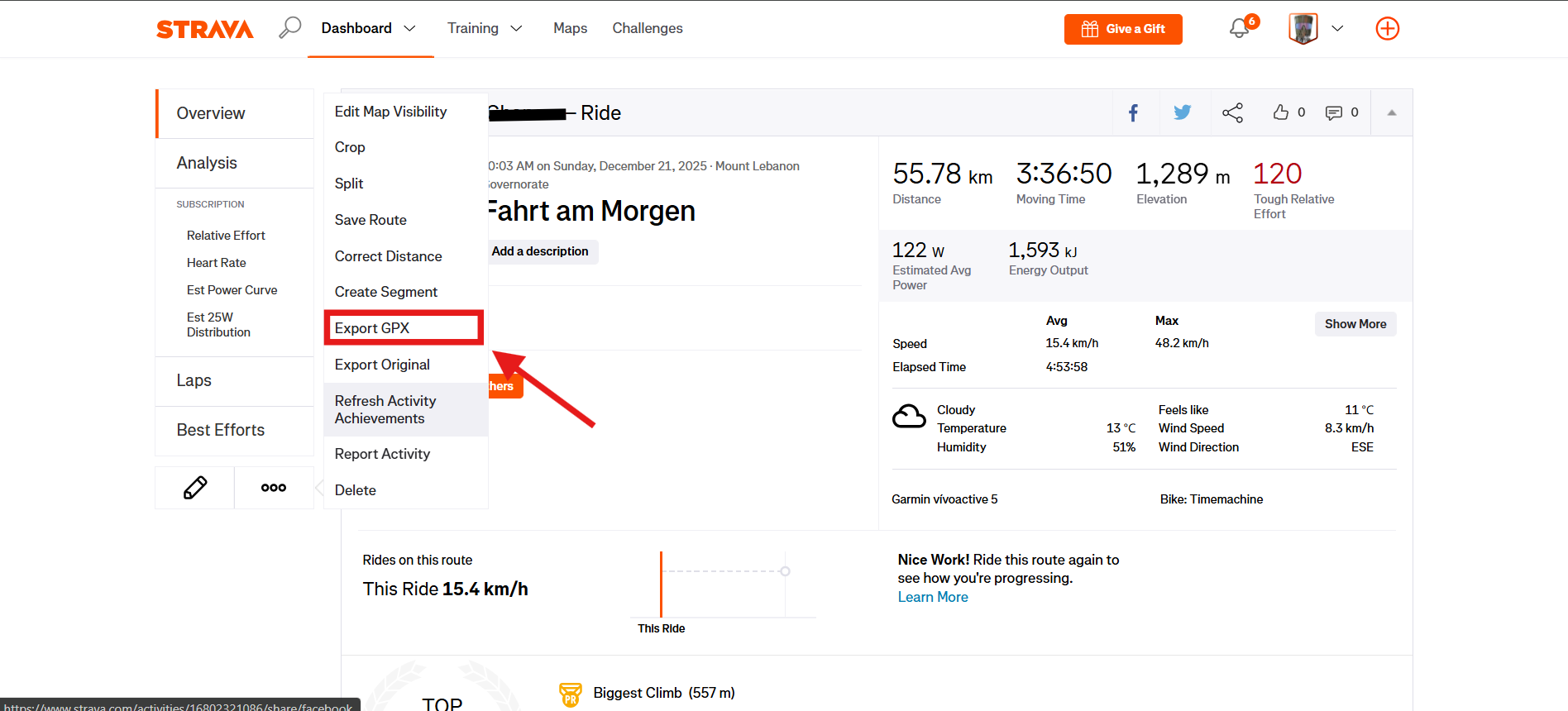Expand the Dashboard dropdown arrow
Screen dimensions: 1568x711
click(x=409, y=28)
